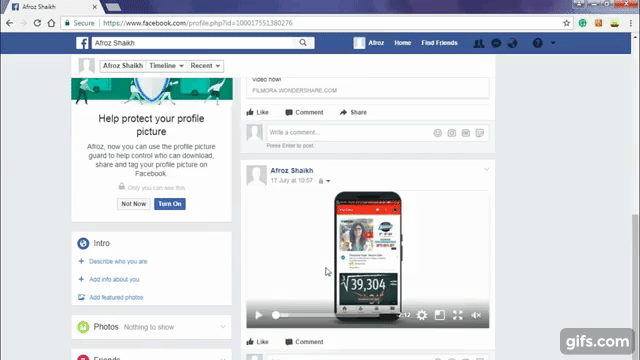Click Add info about you link
This screenshot has height=360, width=640.
tap(114, 279)
